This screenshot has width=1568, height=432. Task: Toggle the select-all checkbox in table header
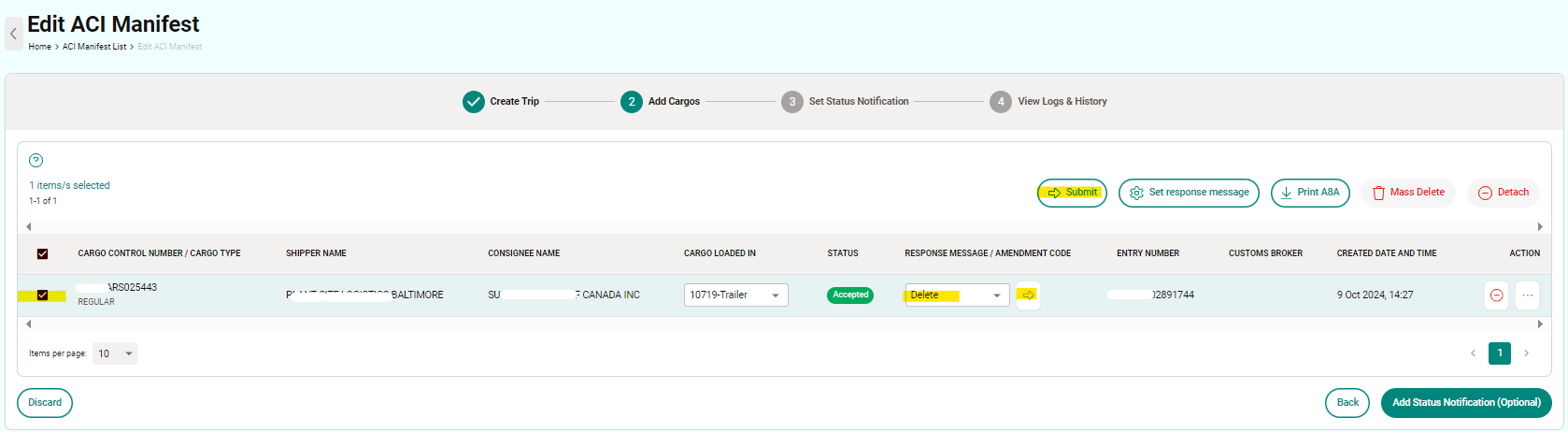42,253
